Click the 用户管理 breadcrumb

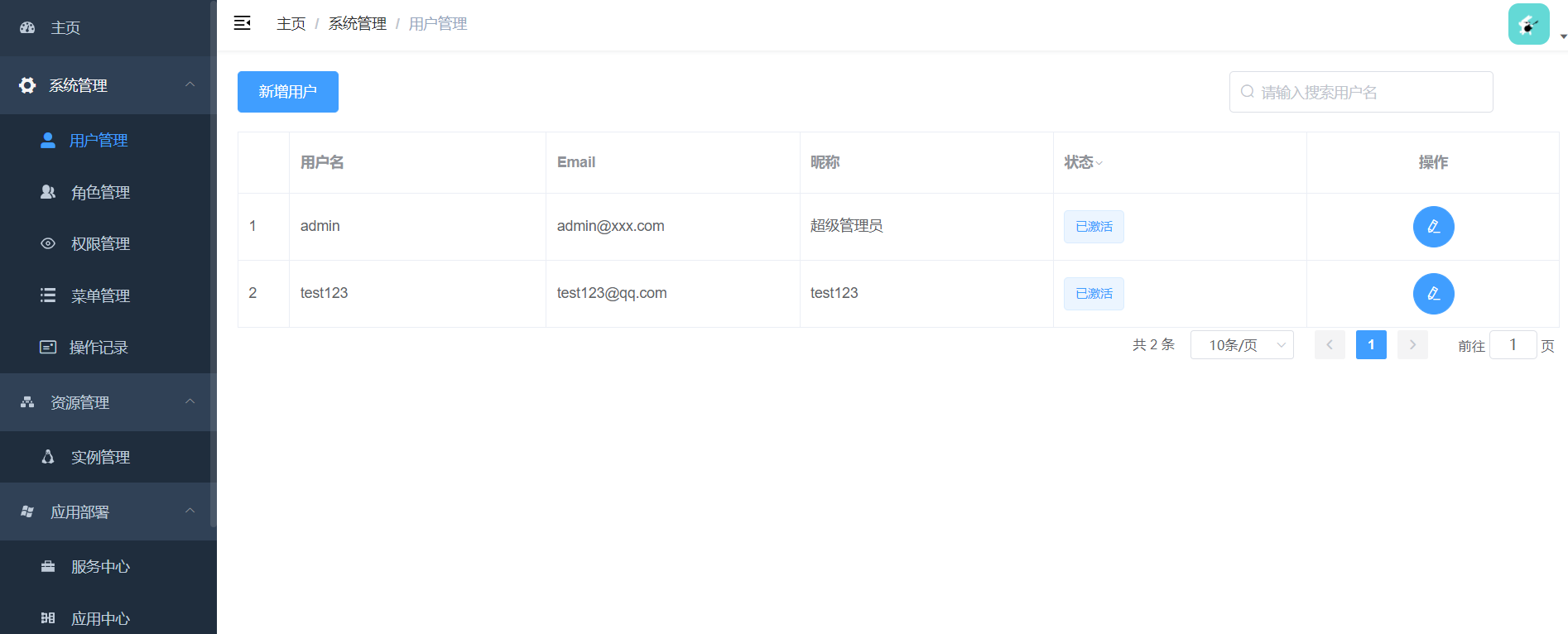click(438, 24)
